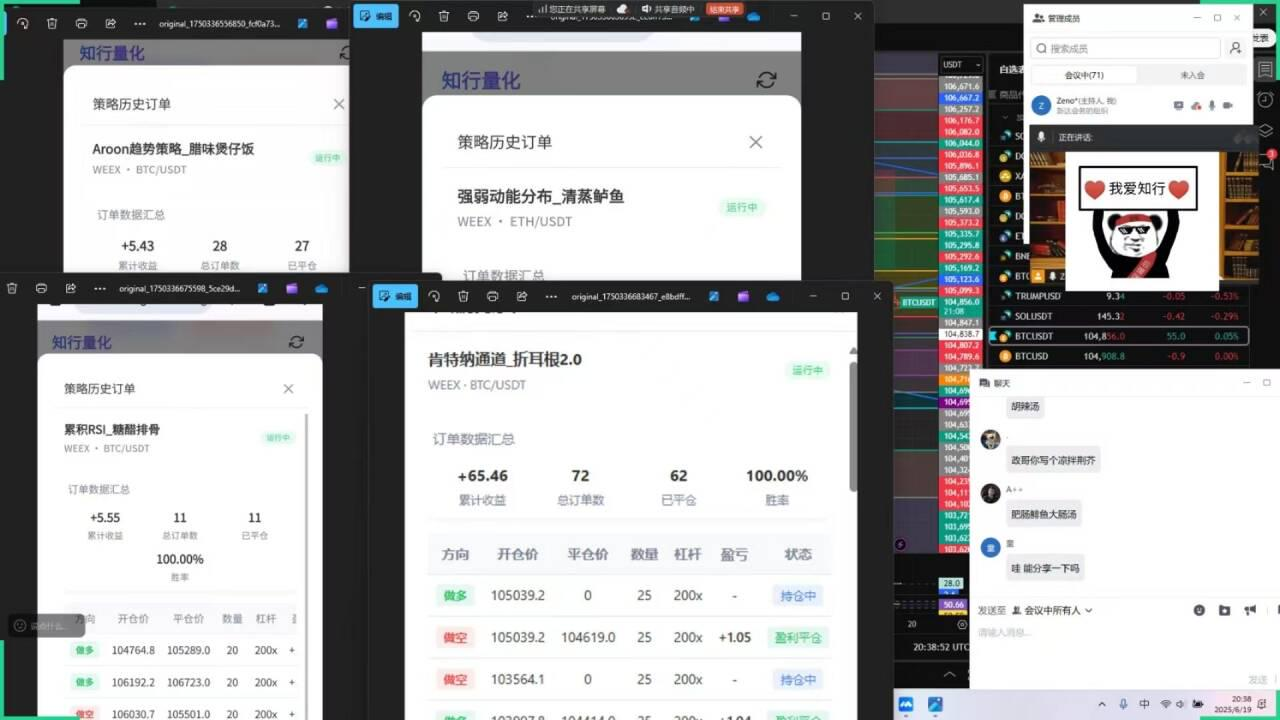Click 运行中 badge for 肯特纳通道_折耳根2.0
This screenshot has height=720, width=1280.
tap(808, 370)
